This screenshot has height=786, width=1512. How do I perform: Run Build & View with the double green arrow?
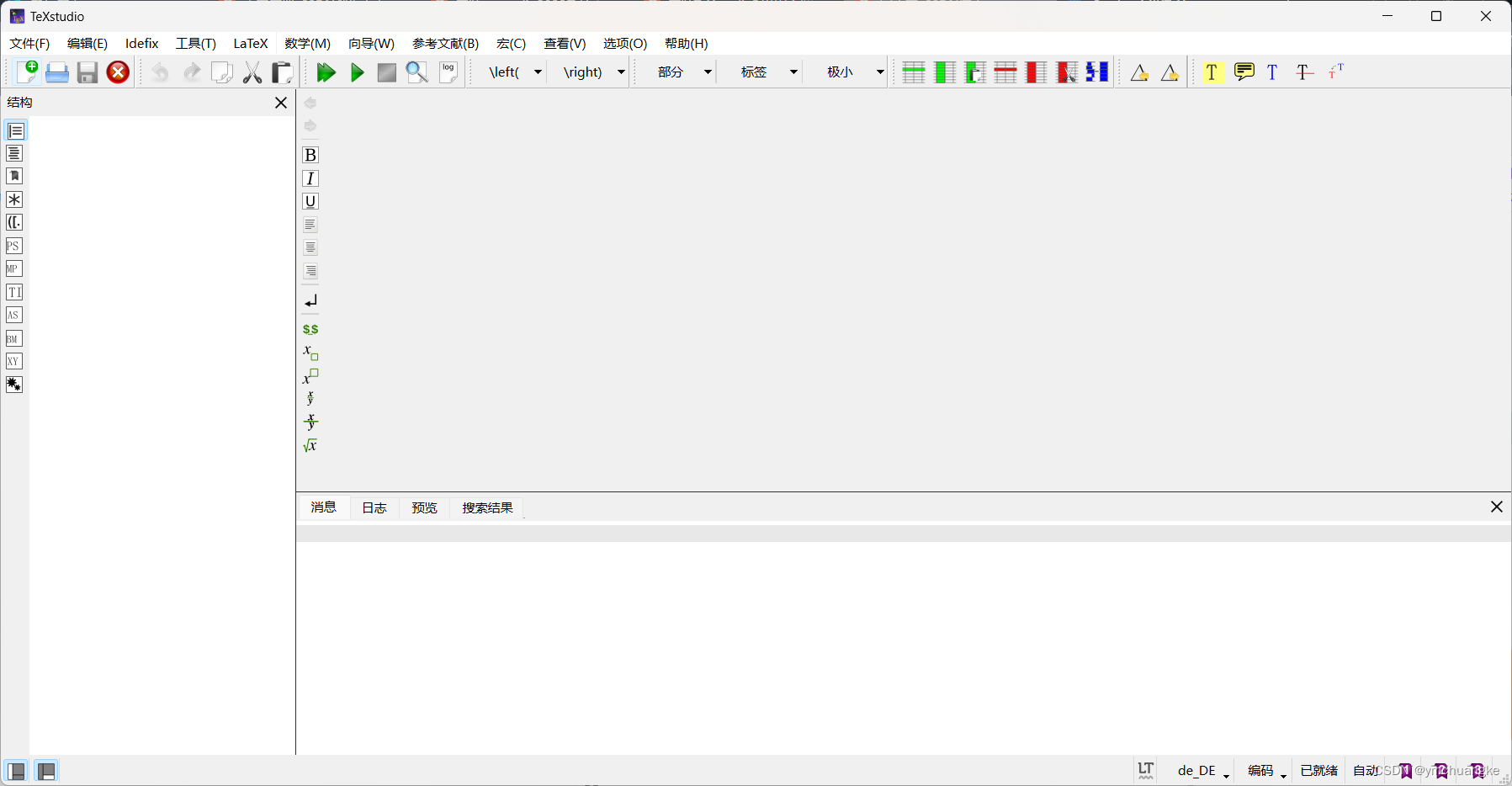coord(326,72)
